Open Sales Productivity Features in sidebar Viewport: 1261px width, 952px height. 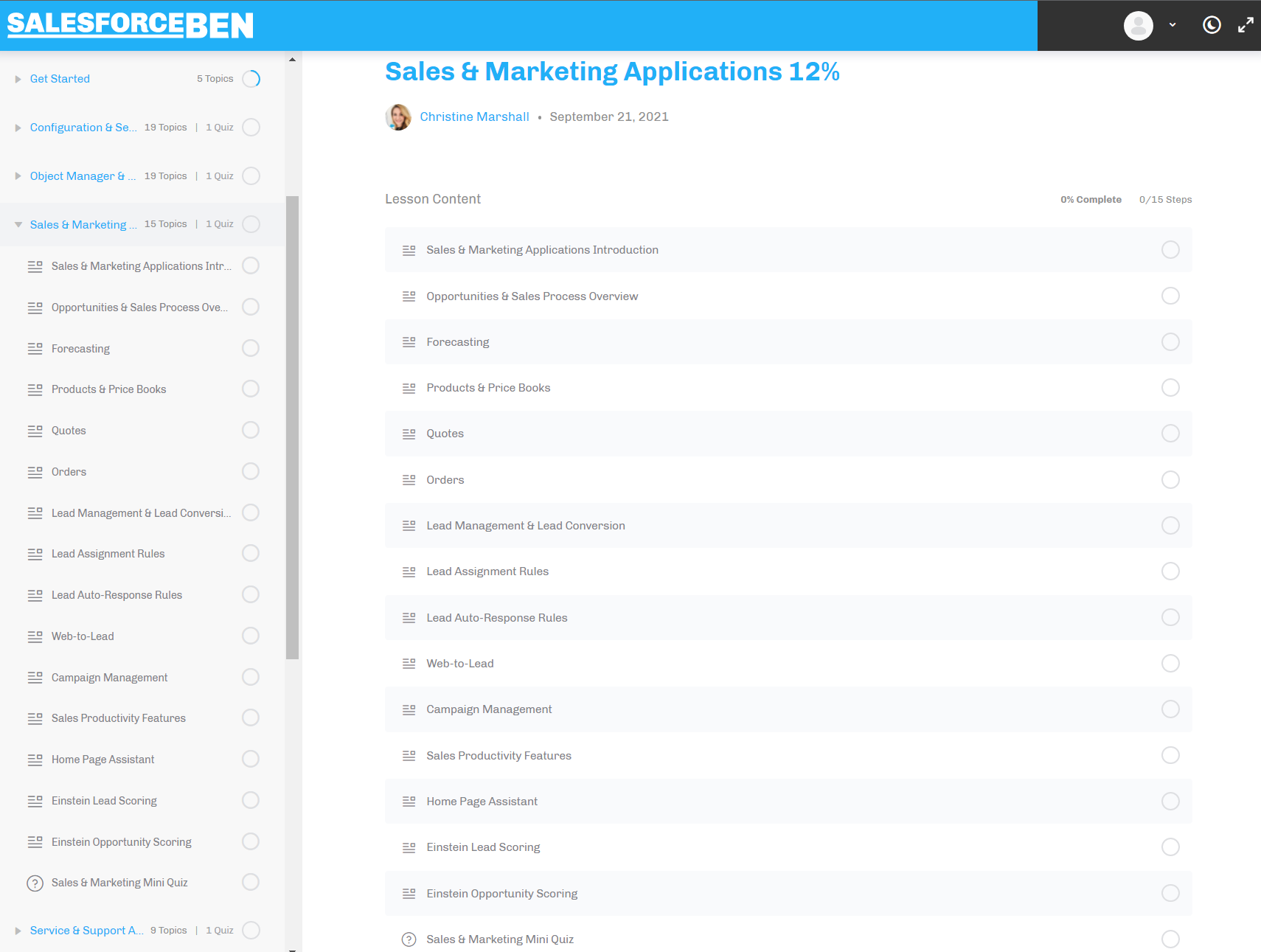119,718
